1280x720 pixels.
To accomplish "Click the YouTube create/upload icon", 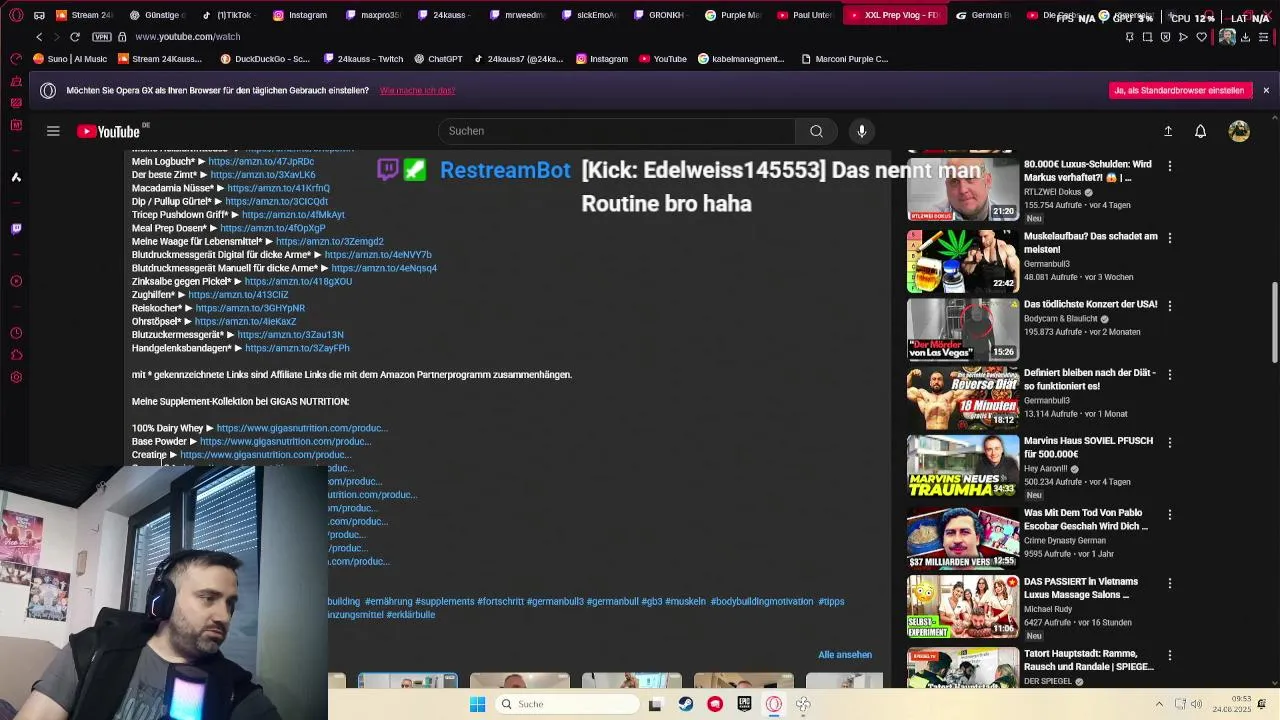I will 1167,131.
